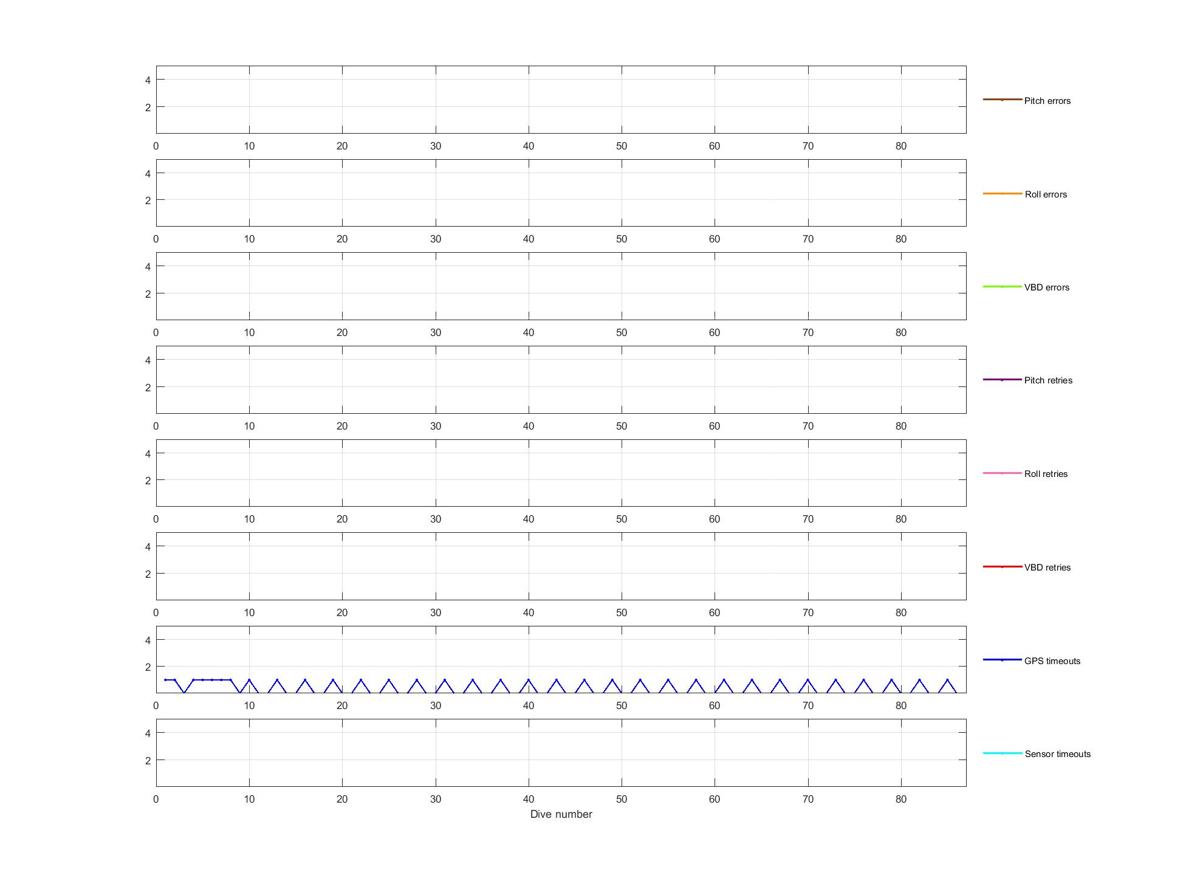Image resolution: width=1200 pixels, height=885 pixels.
Task: Click tick label '10' under the Pitch errors plot
Action: point(249,146)
